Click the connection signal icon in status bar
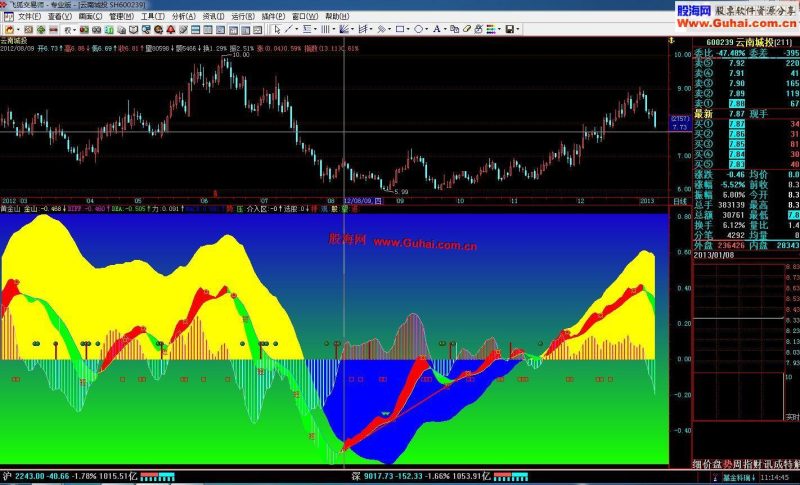Screen dimensions: 800x485 click(715, 478)
